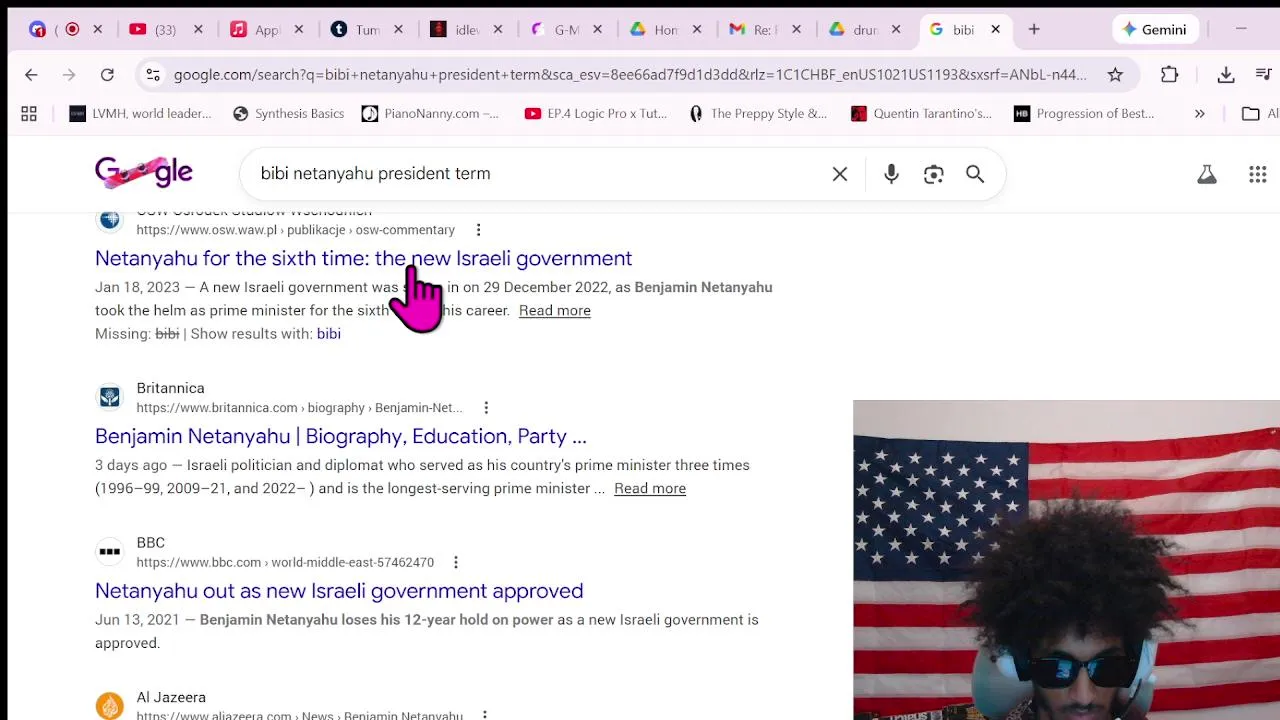The image size is (1280, 720).
Task: Open Synthesis Basics bookmark
Action: pyautogui.click(x=288, y=114)
